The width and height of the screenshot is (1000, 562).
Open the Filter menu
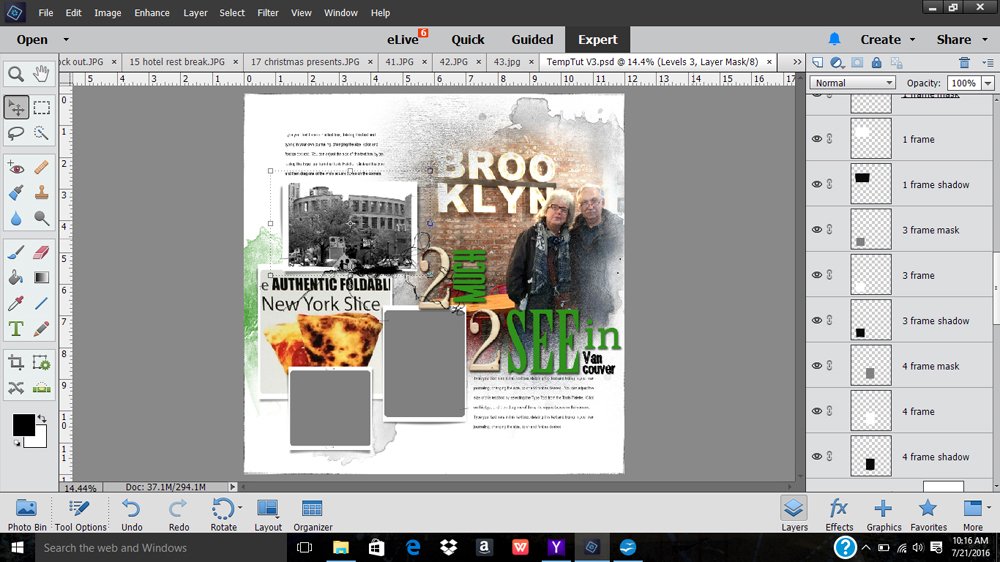[x=268, y=13]
